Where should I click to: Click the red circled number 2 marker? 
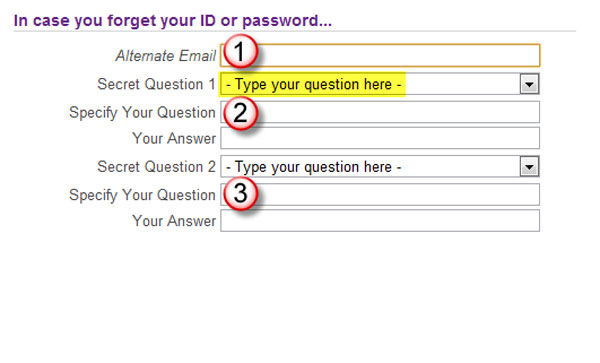(240, 113)
